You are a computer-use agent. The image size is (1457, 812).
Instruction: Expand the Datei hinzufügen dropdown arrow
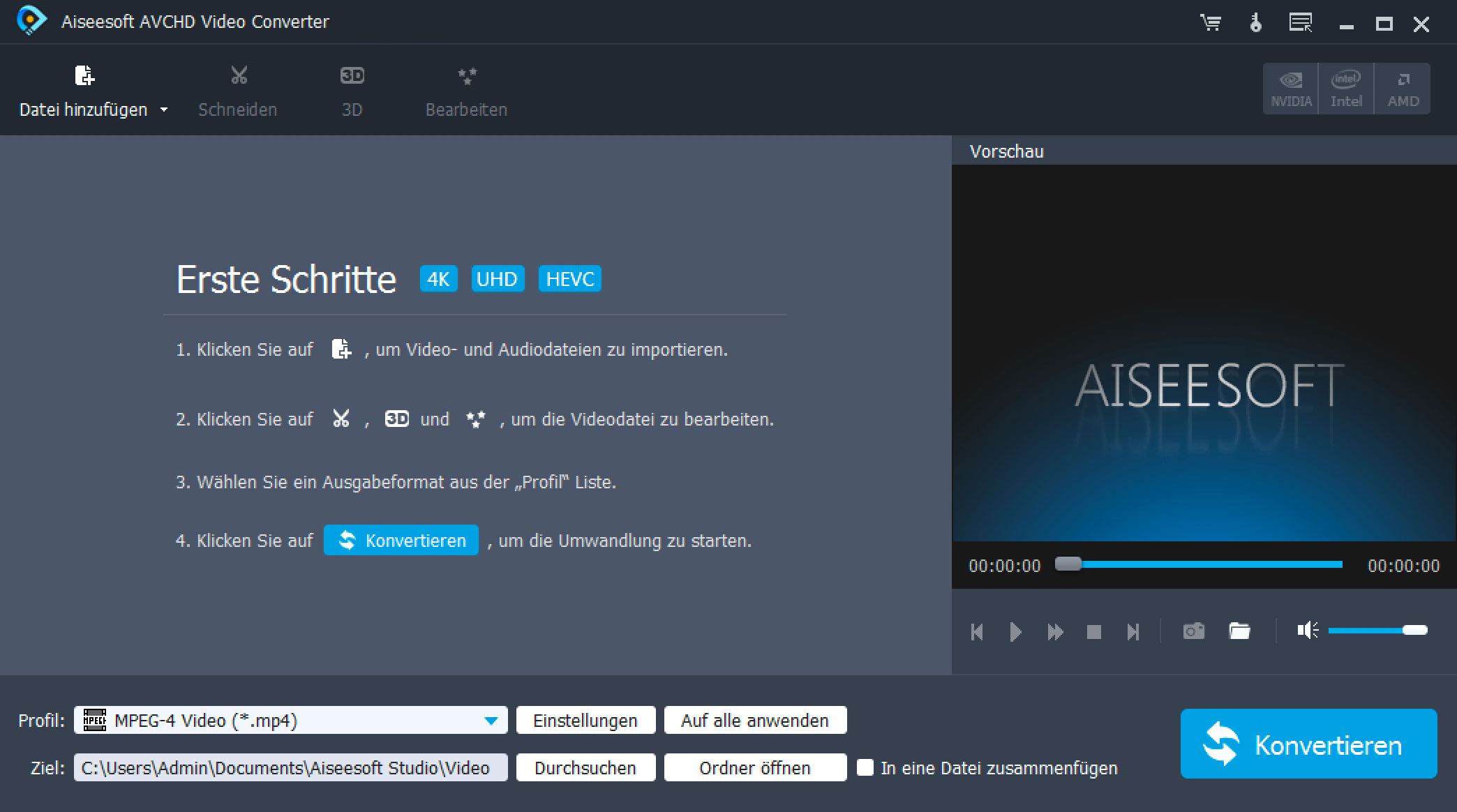[164, 110]
